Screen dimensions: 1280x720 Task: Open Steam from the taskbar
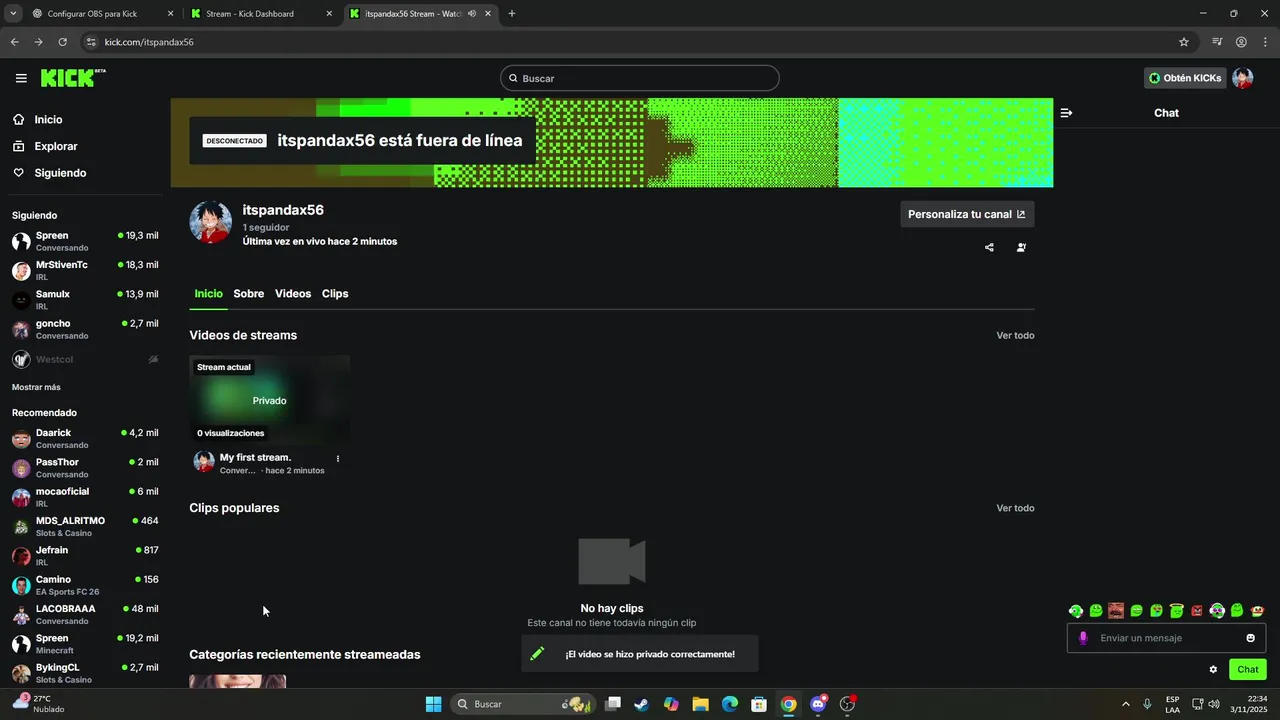pos(642,704)
